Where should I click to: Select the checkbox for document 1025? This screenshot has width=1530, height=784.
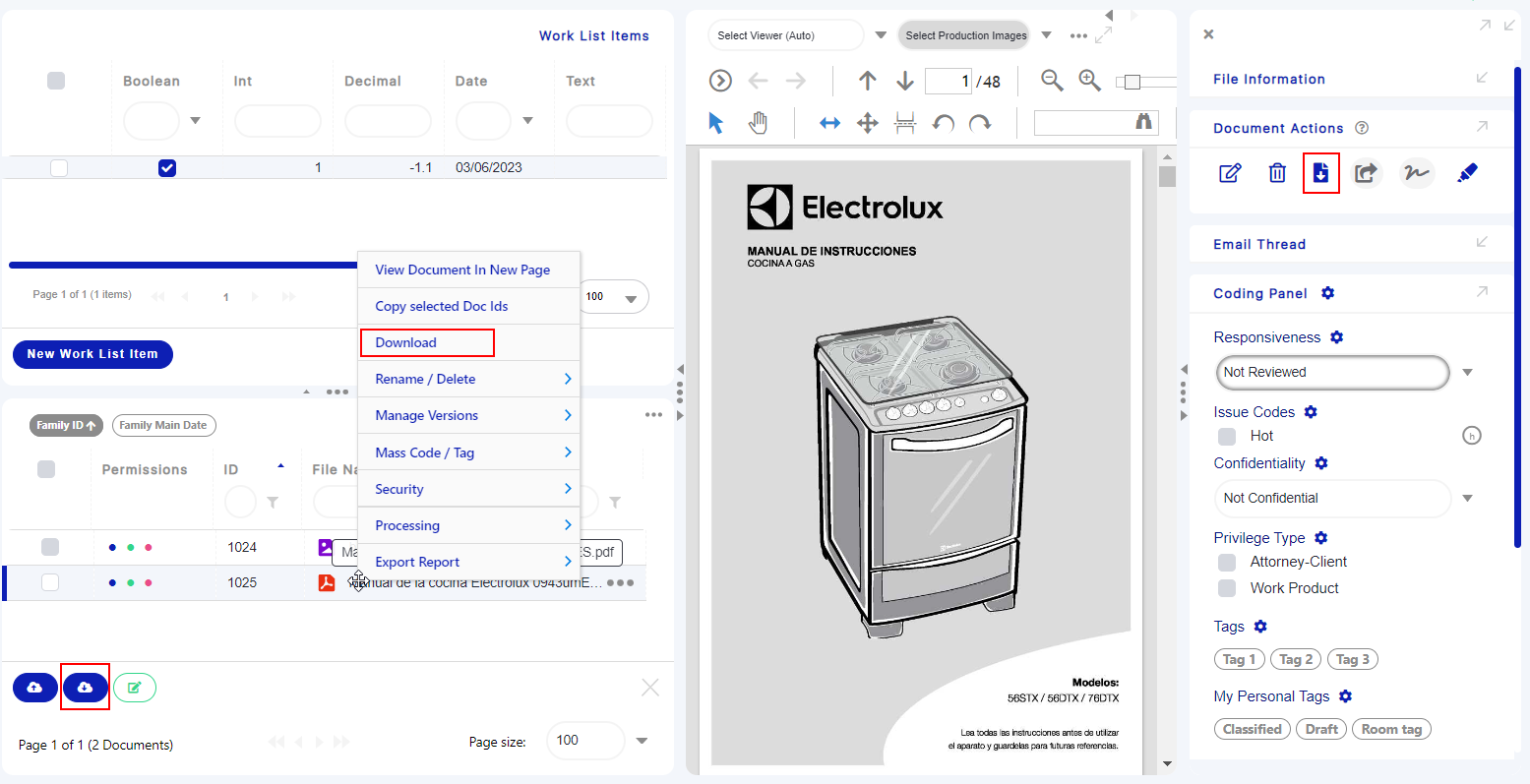coord(50,582)
